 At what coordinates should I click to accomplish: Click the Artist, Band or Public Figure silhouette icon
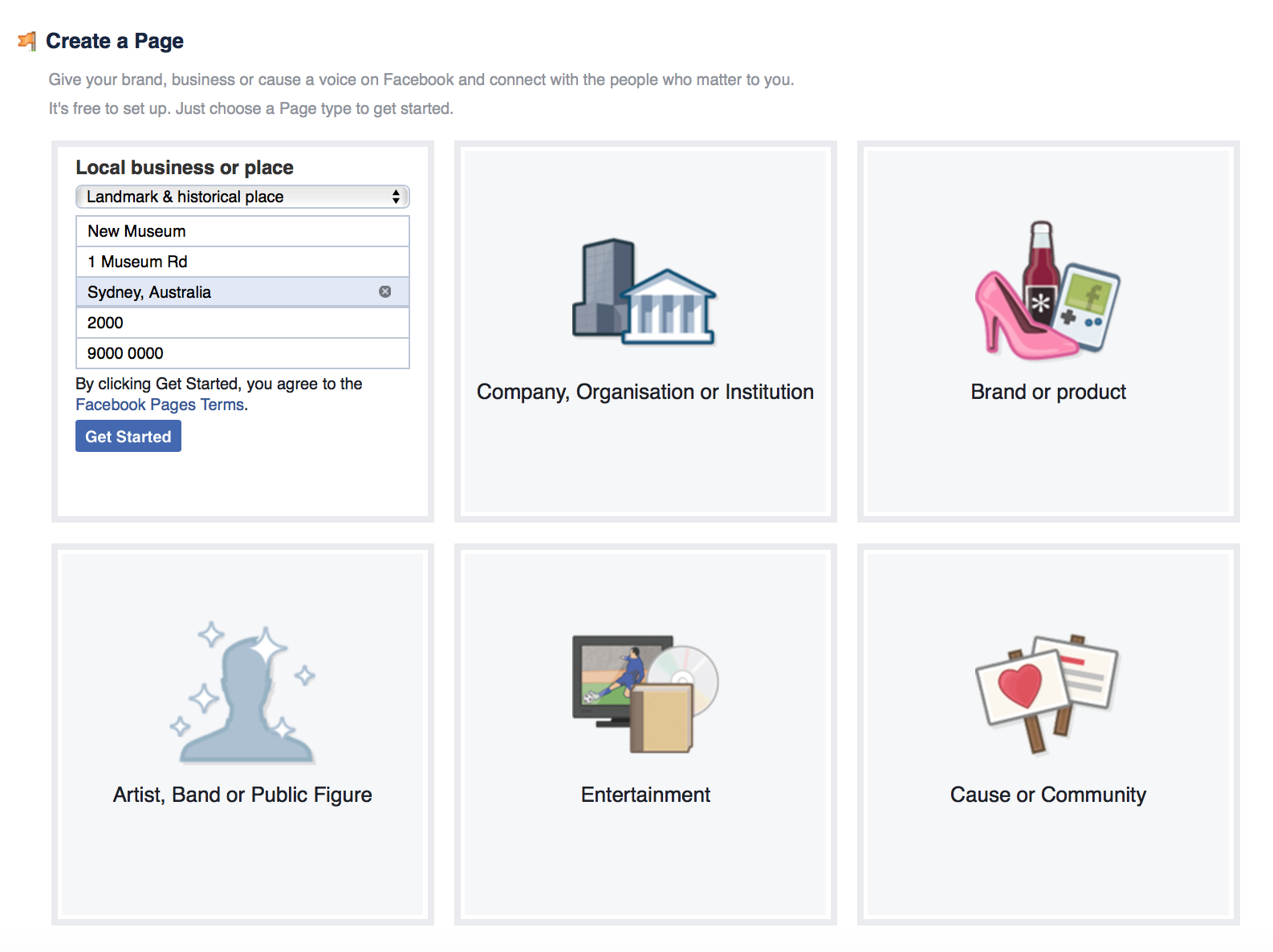[x=242, y=693]
